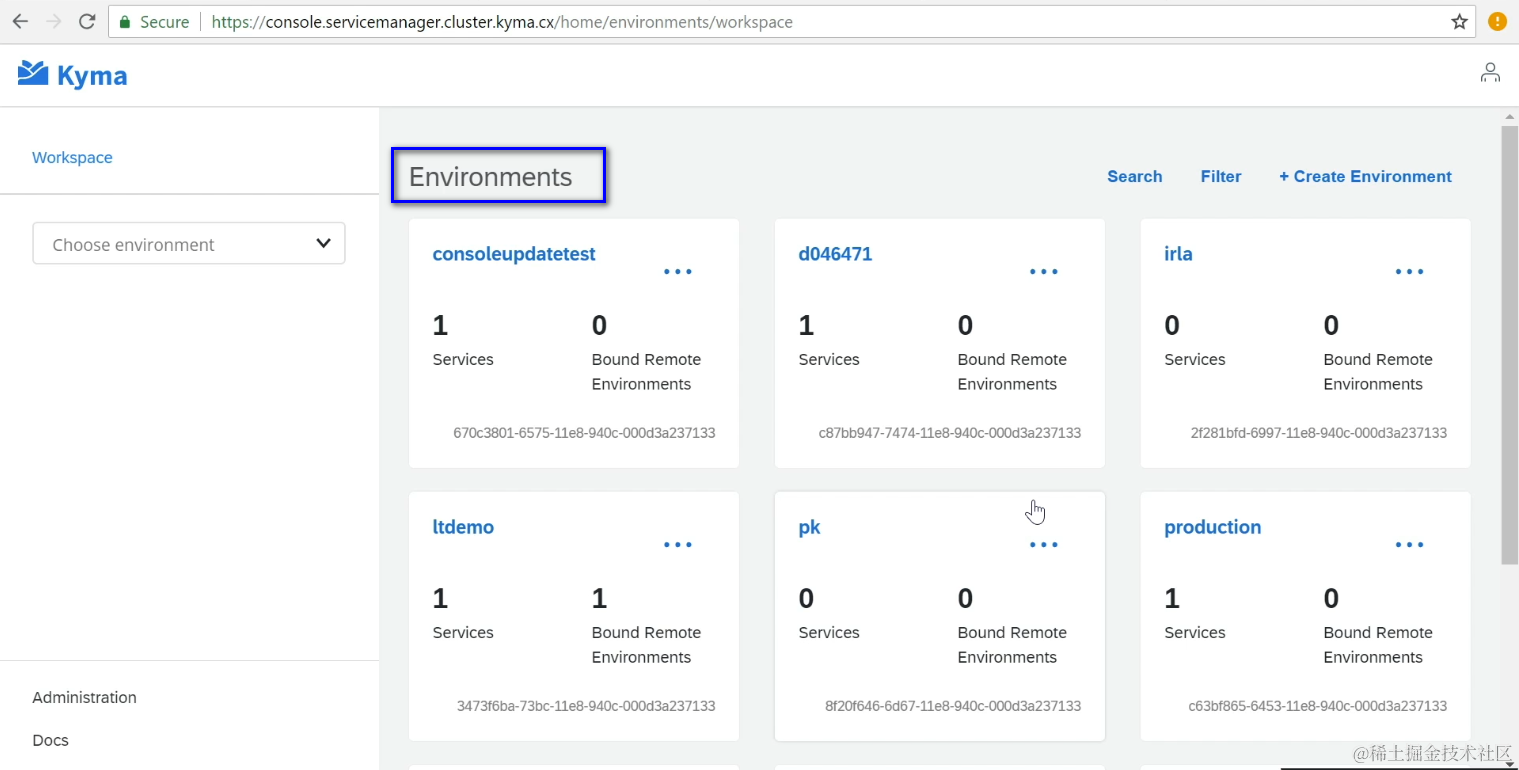Open more options for consoleupdatetest
This screenshot has height=770, width=1519.
[678, 272]
